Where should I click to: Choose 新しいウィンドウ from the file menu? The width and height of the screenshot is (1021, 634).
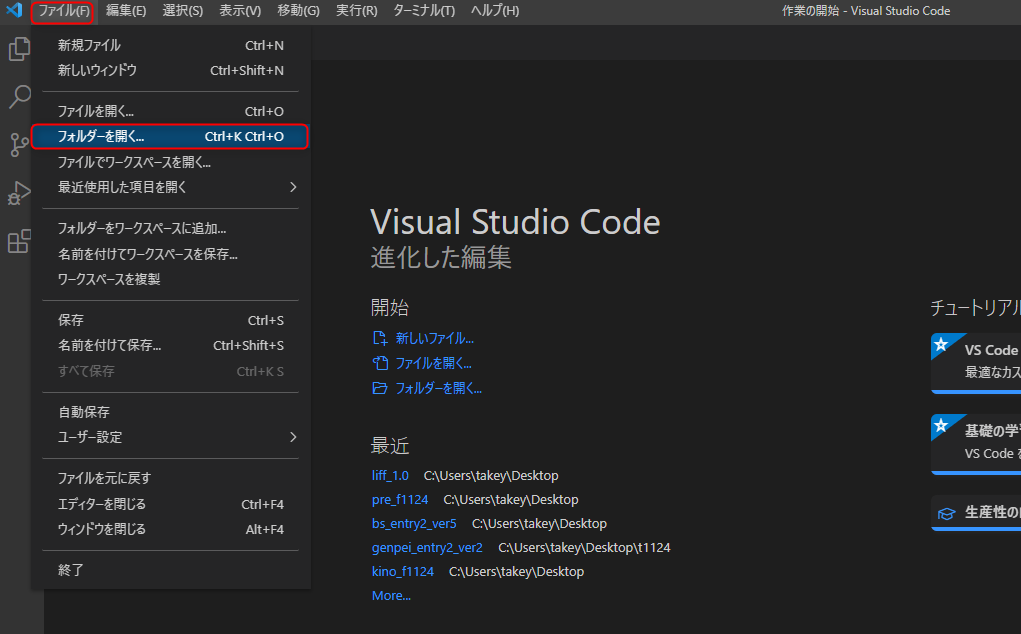coord(171,70)
